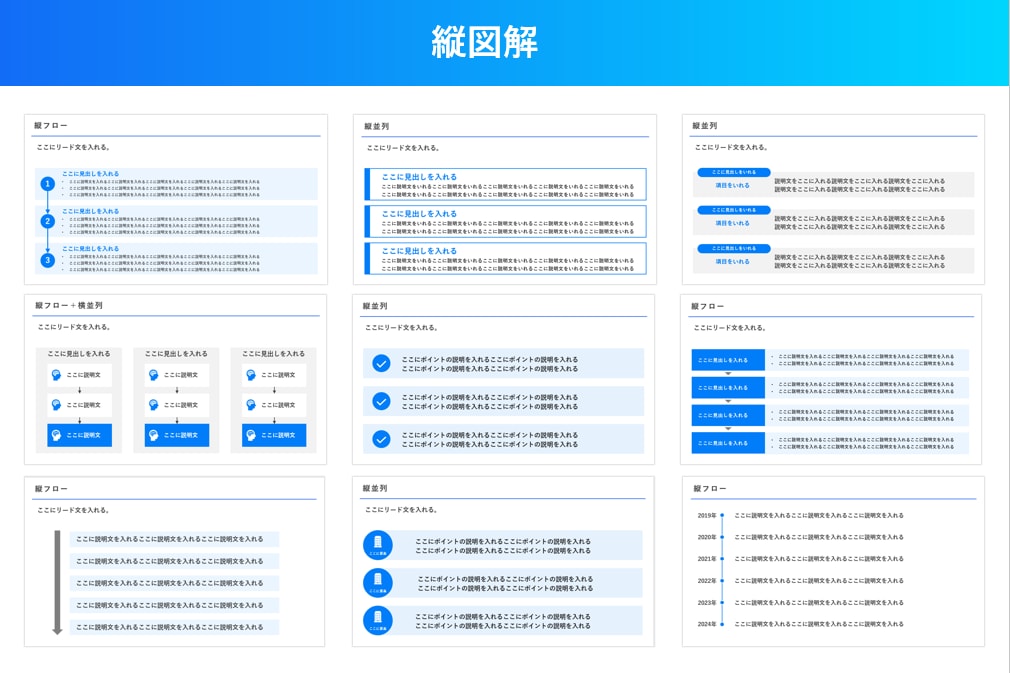Click the top check mark circle icon
1010x673 pixels.
(x=381, y=364)
